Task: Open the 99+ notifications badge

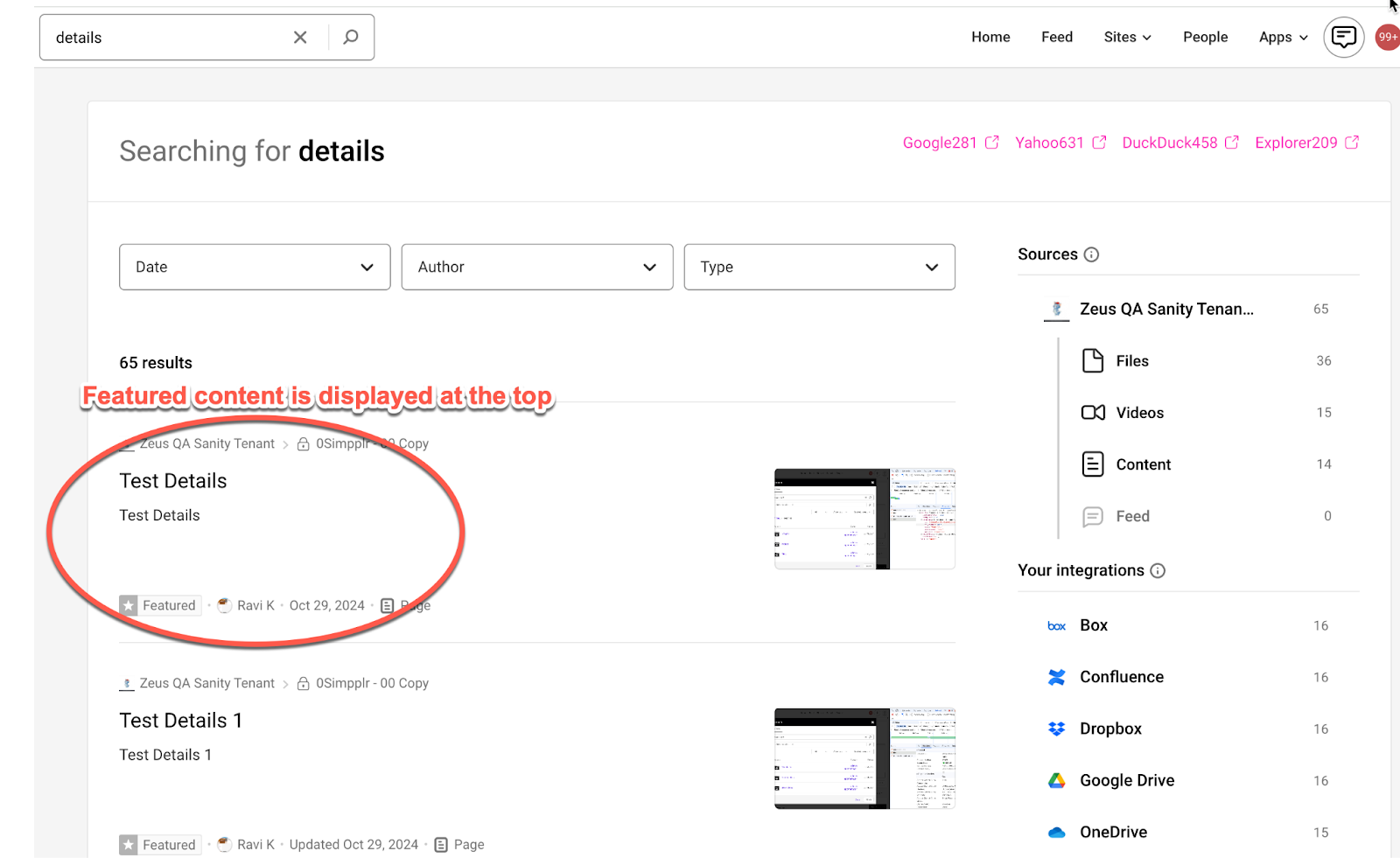Action: tap(1388, 38)
